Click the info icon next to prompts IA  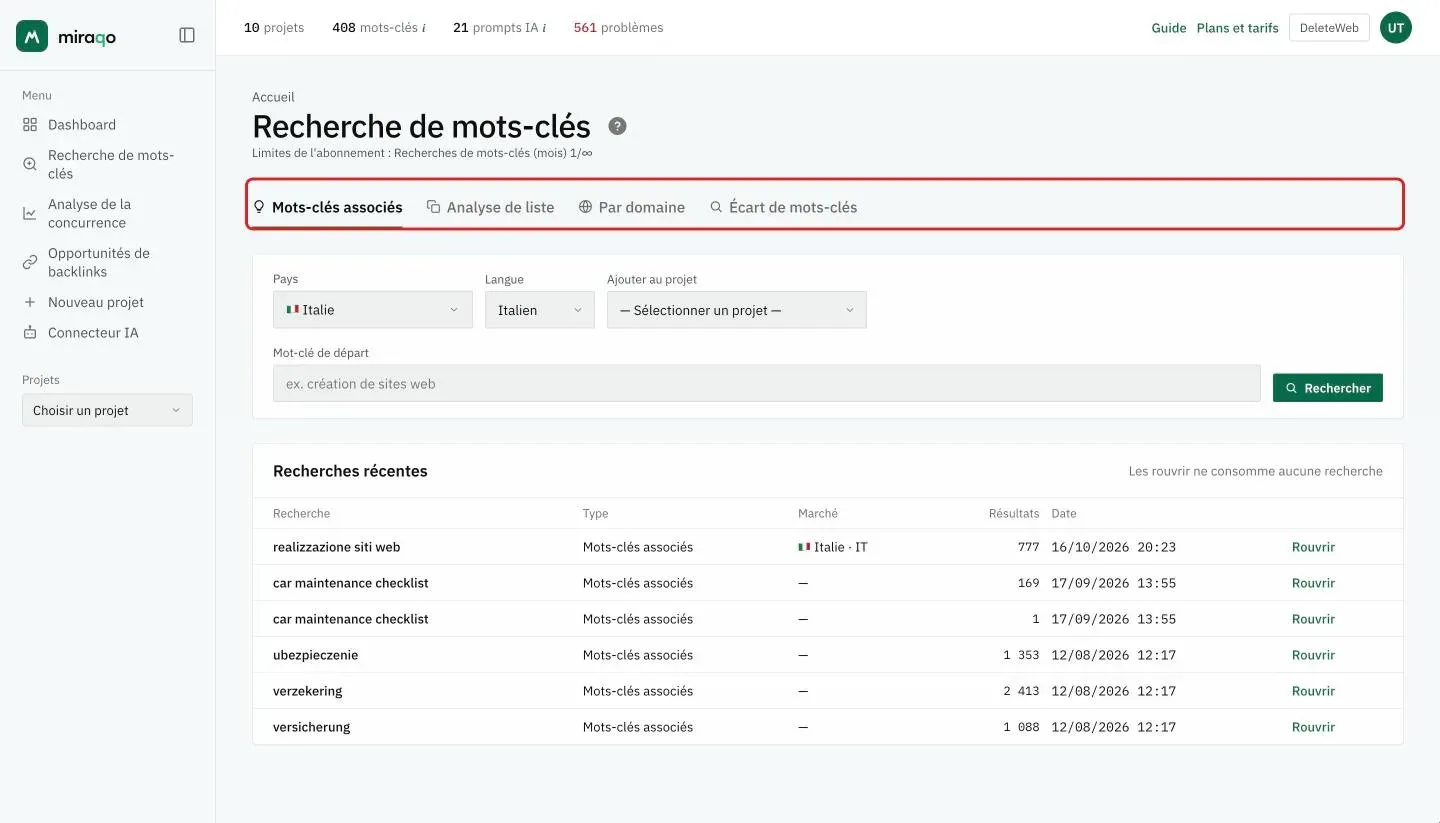pyautogui.click(x=544, y=28)
